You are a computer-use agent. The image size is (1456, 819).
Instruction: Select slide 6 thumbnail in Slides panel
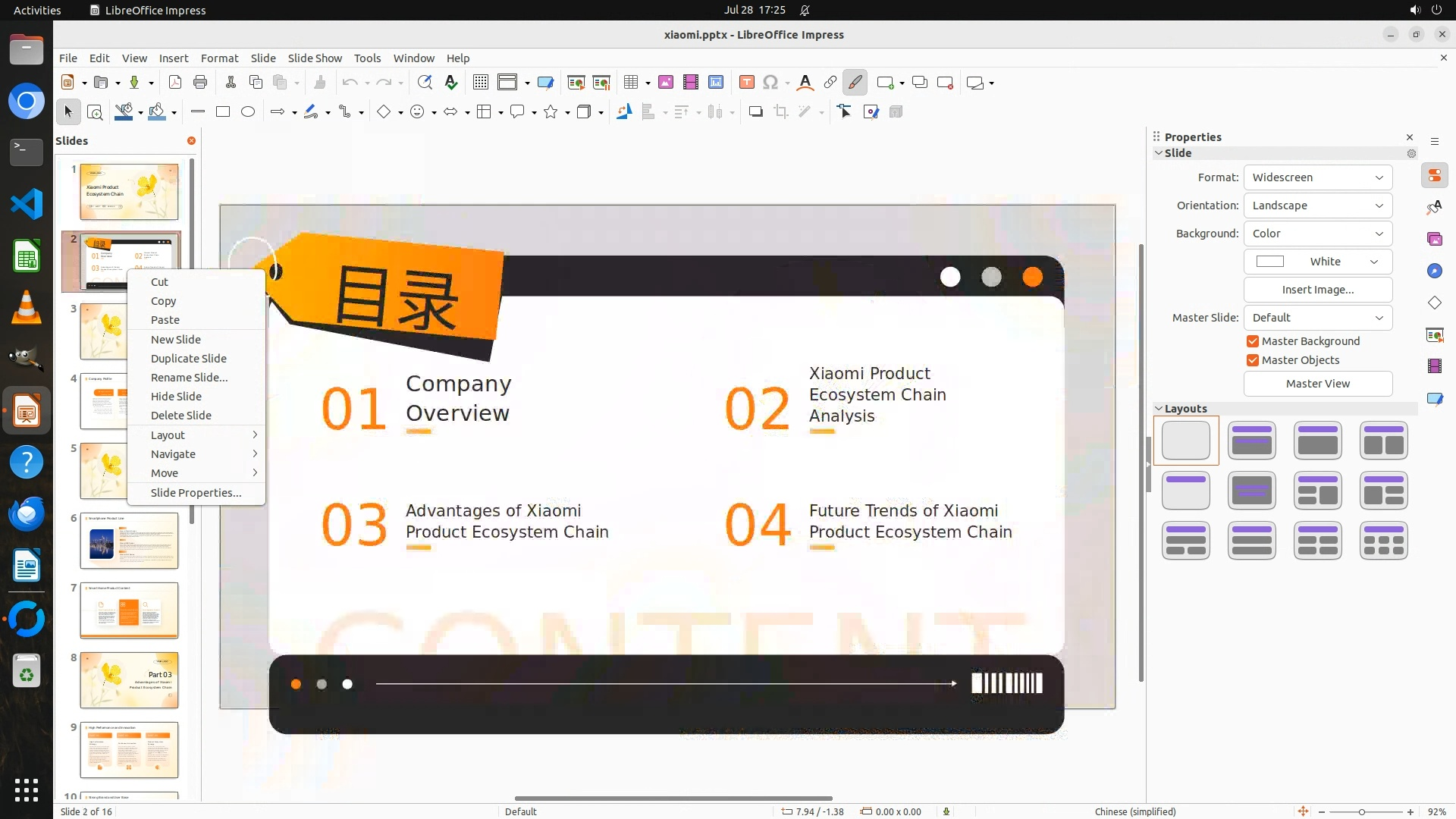point(129,541)
